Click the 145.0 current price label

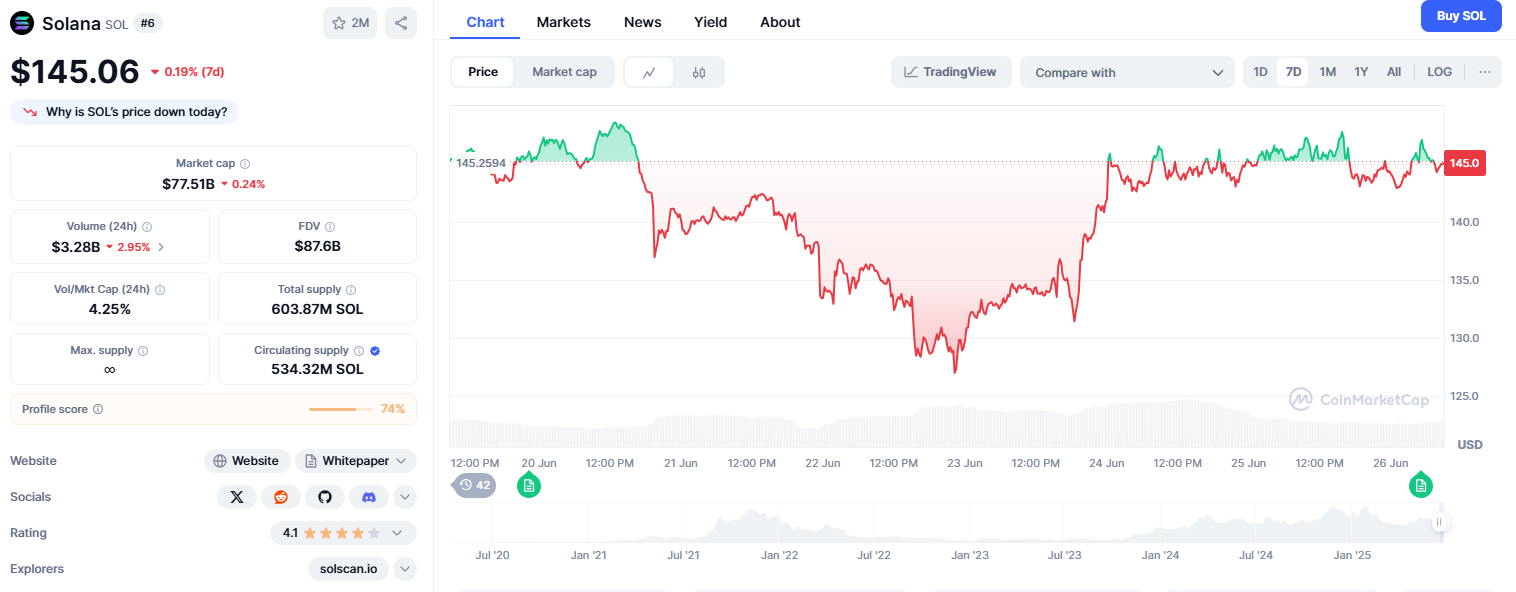pos(1465,163)
